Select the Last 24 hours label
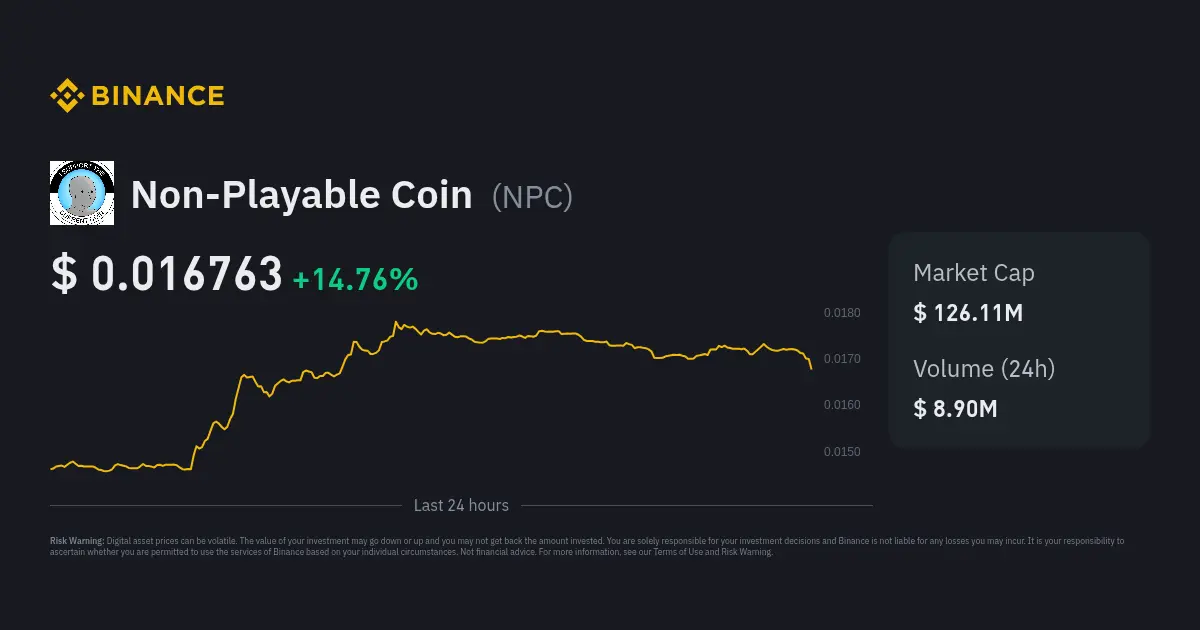 (461, 506)
